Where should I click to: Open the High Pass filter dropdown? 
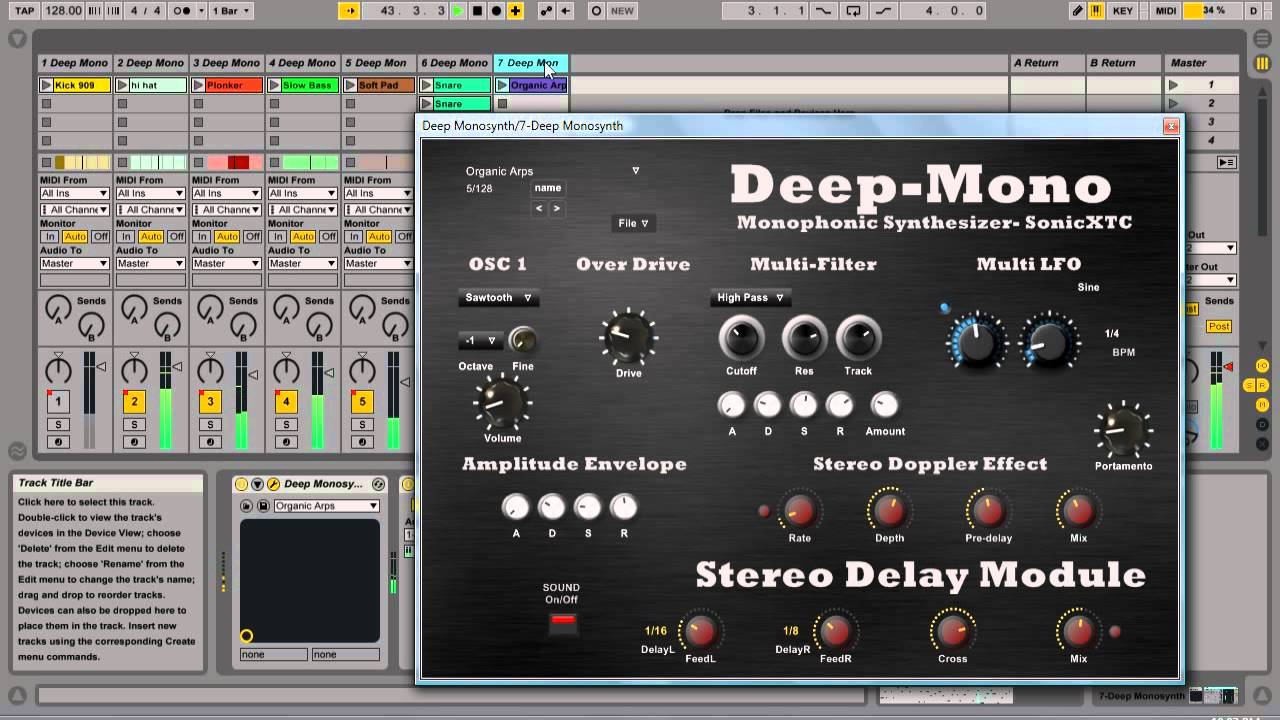pyautogui.click(x=751, y=298)
